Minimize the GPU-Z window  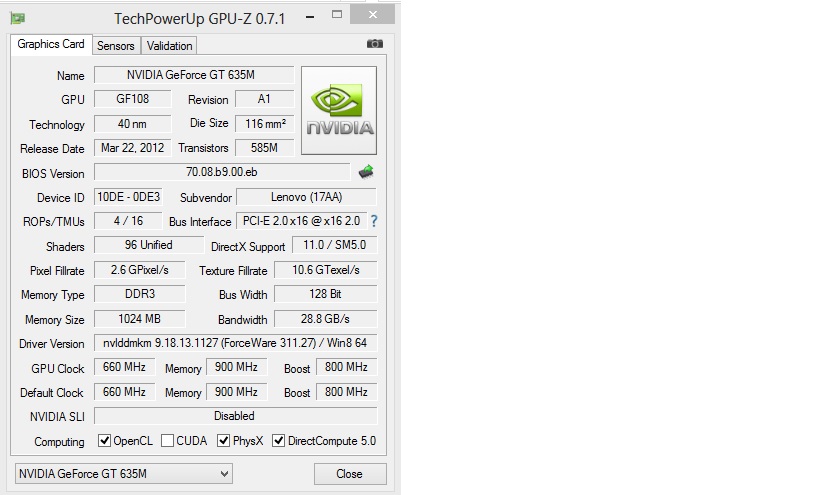click(x=310, y=17)
